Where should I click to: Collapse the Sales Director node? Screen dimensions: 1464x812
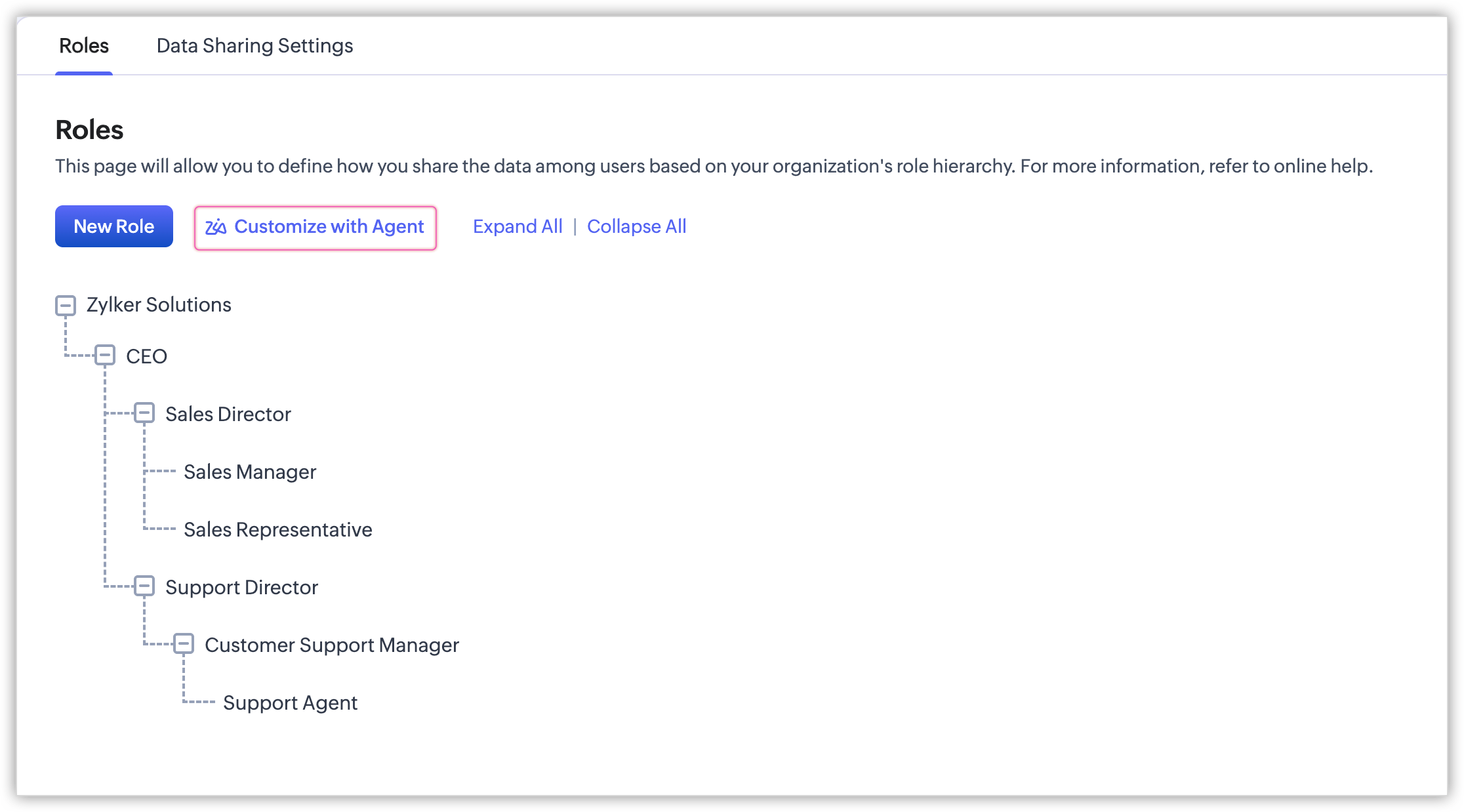tap(144, 413)
